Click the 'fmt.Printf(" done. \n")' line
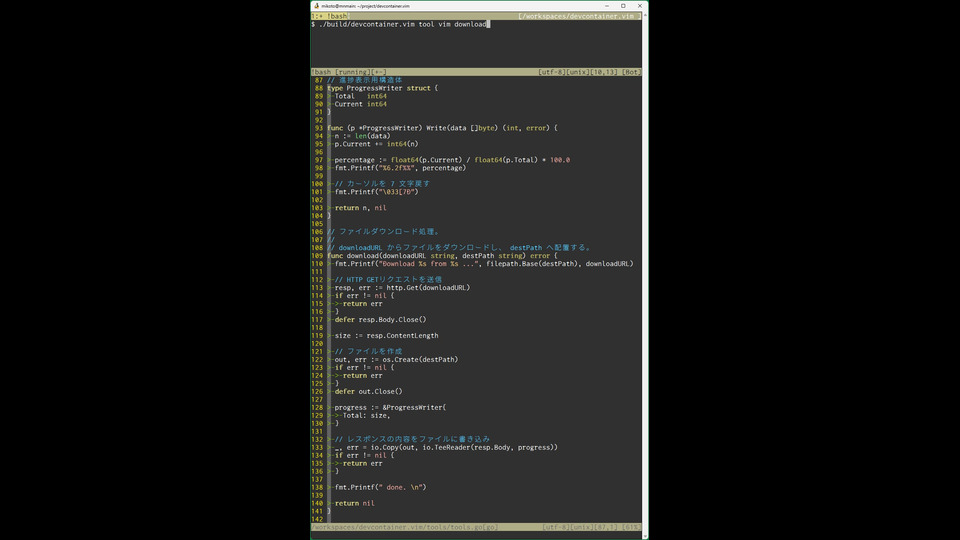Screen dimensions: 960x540 pos(380,488)
